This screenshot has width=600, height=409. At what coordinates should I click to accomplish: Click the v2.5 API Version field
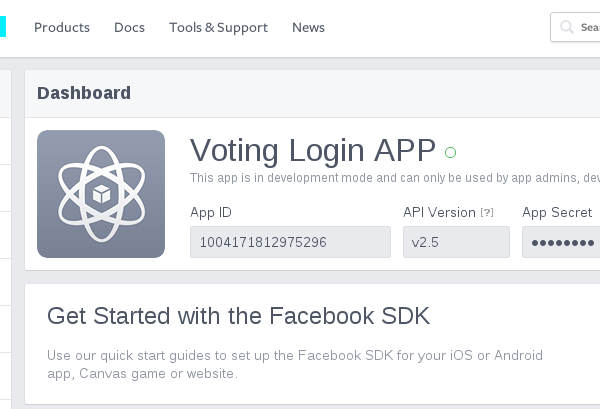tap(456, 242)
